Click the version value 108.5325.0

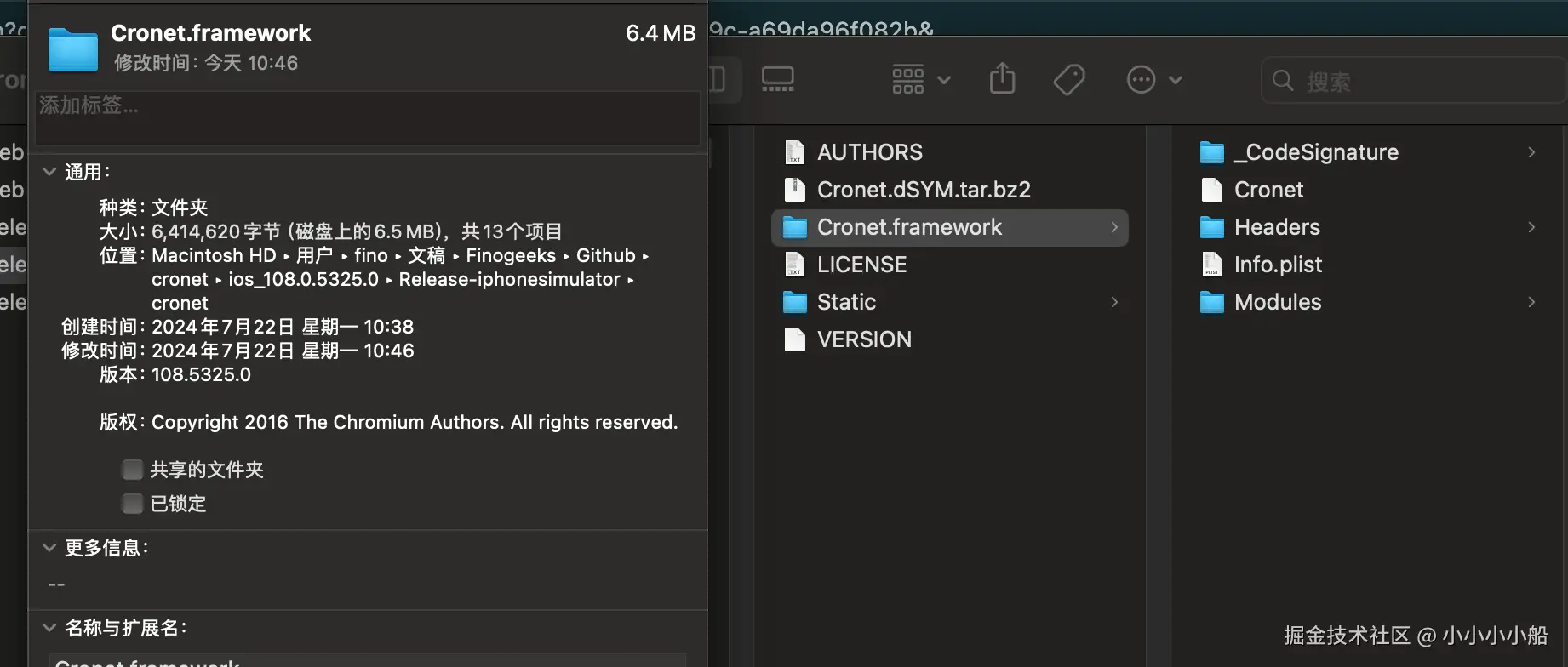(201, 374)
